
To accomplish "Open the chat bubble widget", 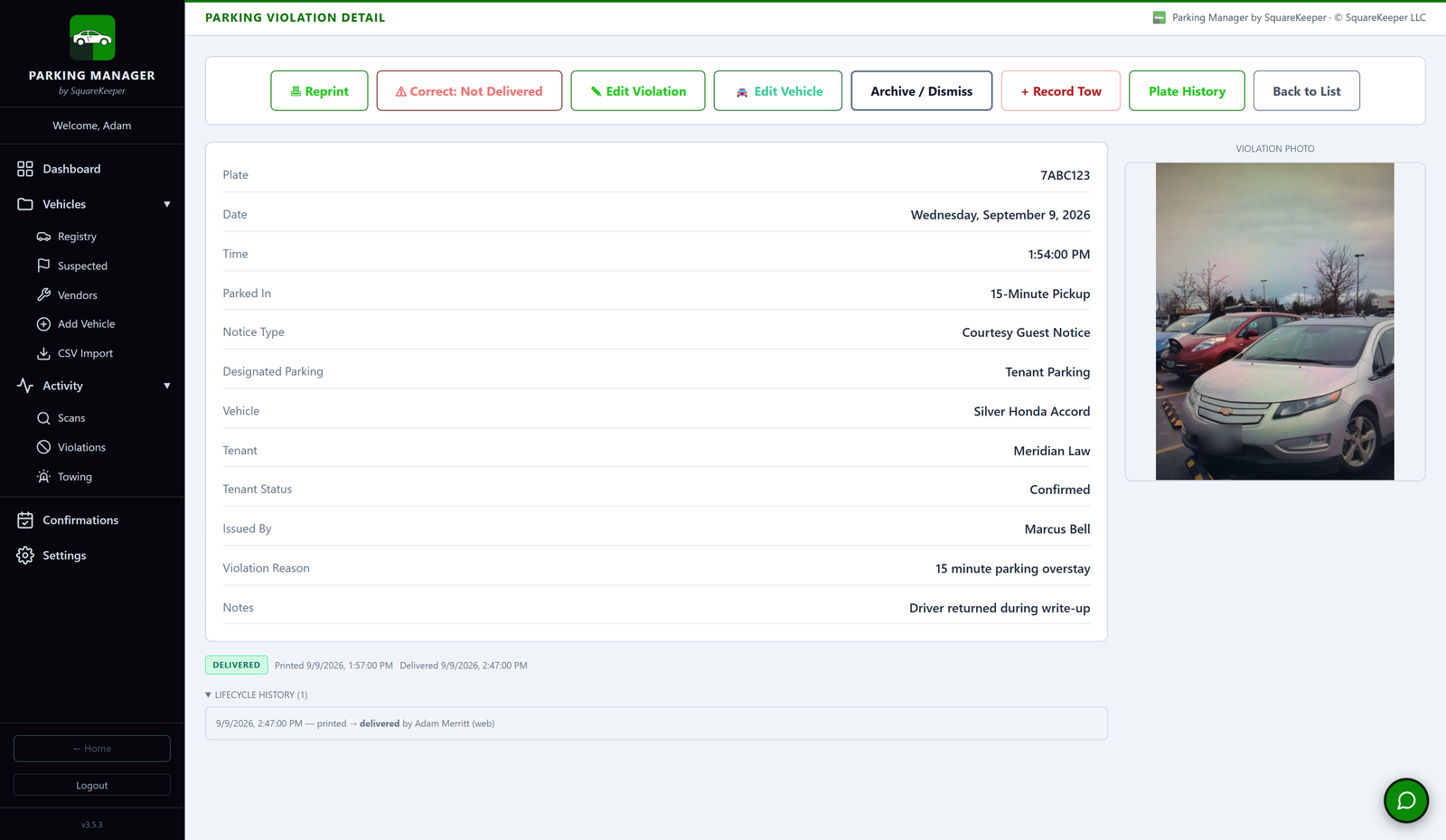I will [x=1406, y=800].
